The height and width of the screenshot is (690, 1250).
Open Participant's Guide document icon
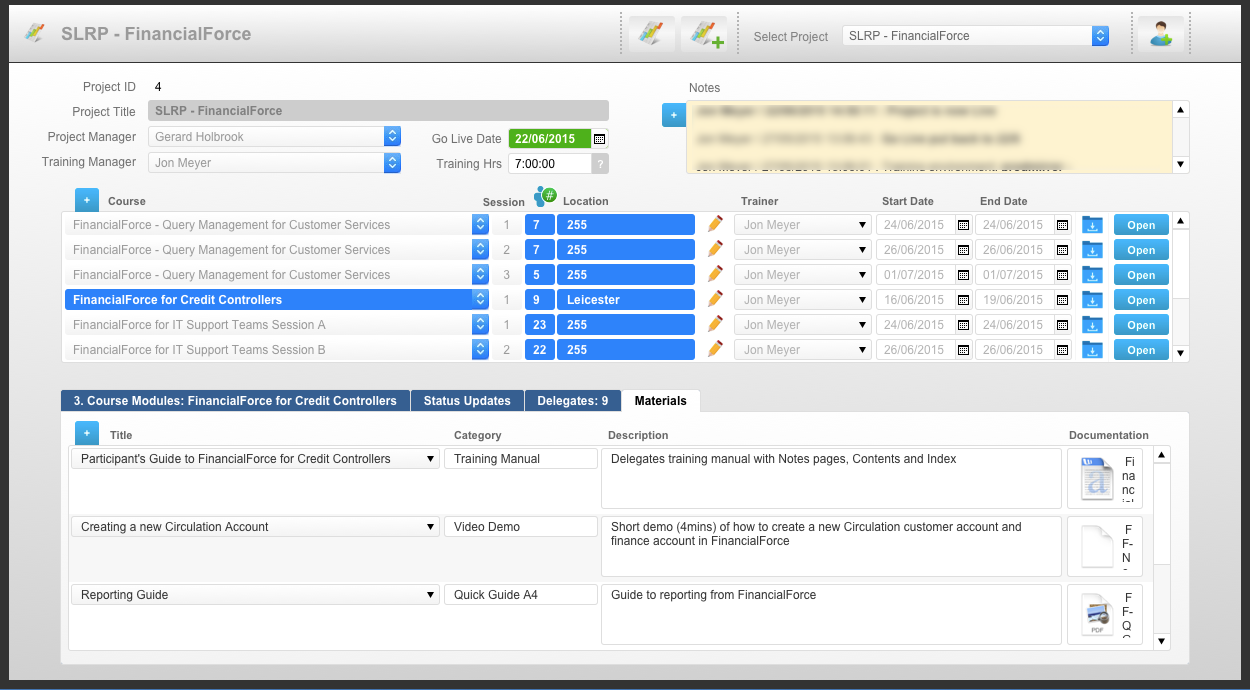pyautogui.click(x=1097, y=478)
